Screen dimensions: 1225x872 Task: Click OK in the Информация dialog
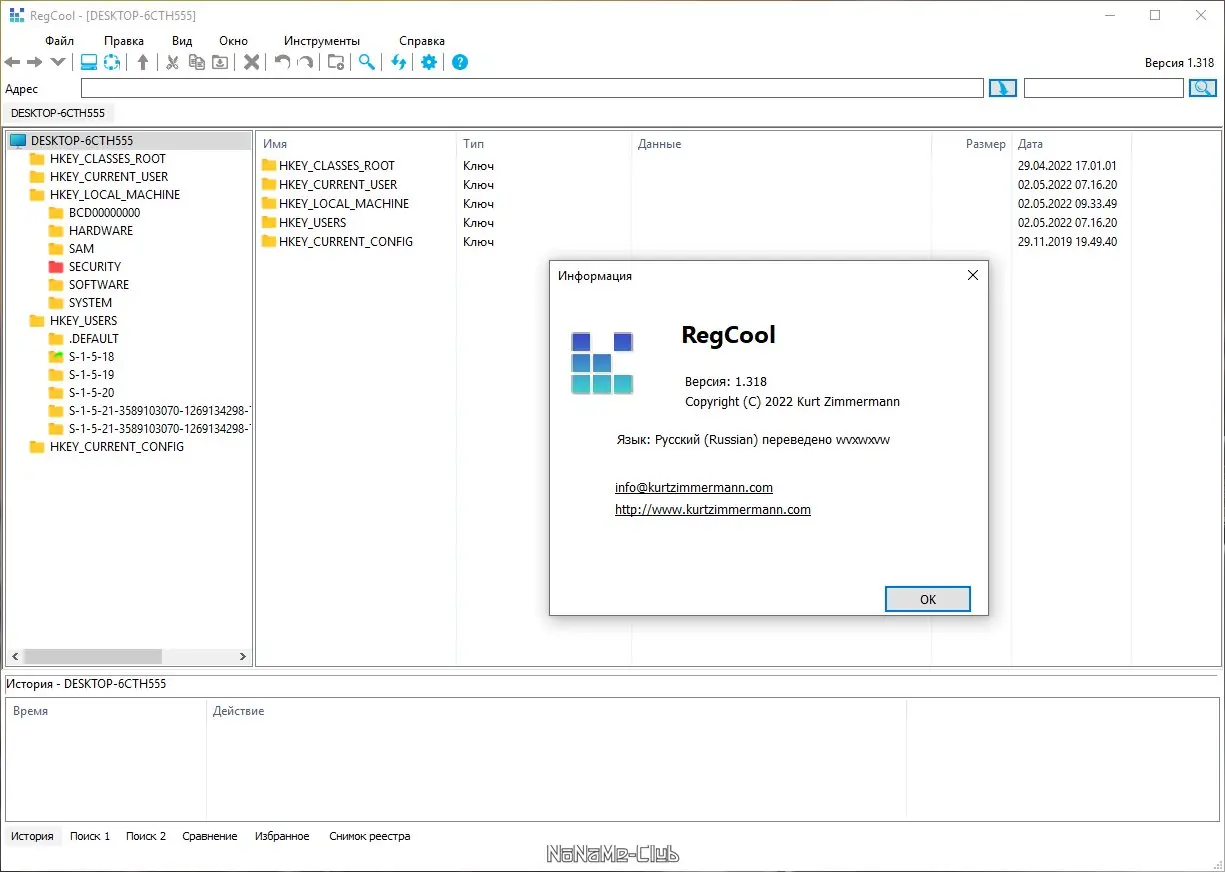tap(928, 599)
